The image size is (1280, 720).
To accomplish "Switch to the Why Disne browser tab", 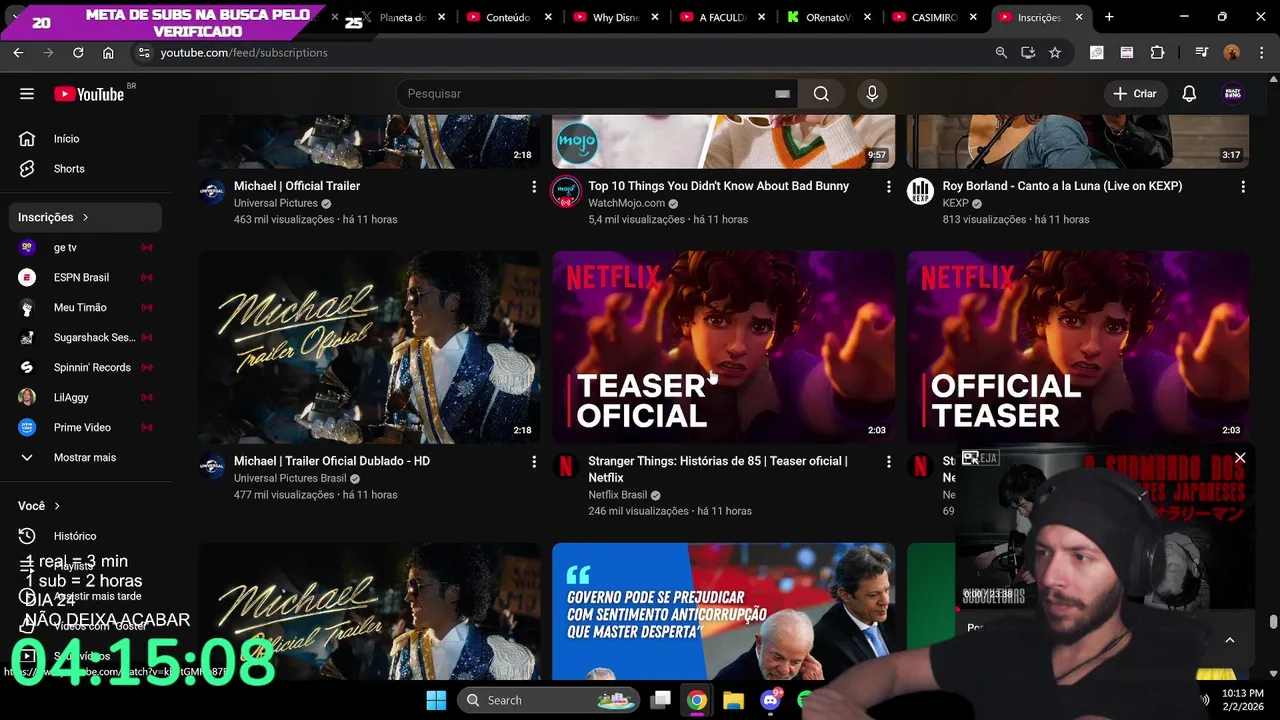I will point(615,17).
